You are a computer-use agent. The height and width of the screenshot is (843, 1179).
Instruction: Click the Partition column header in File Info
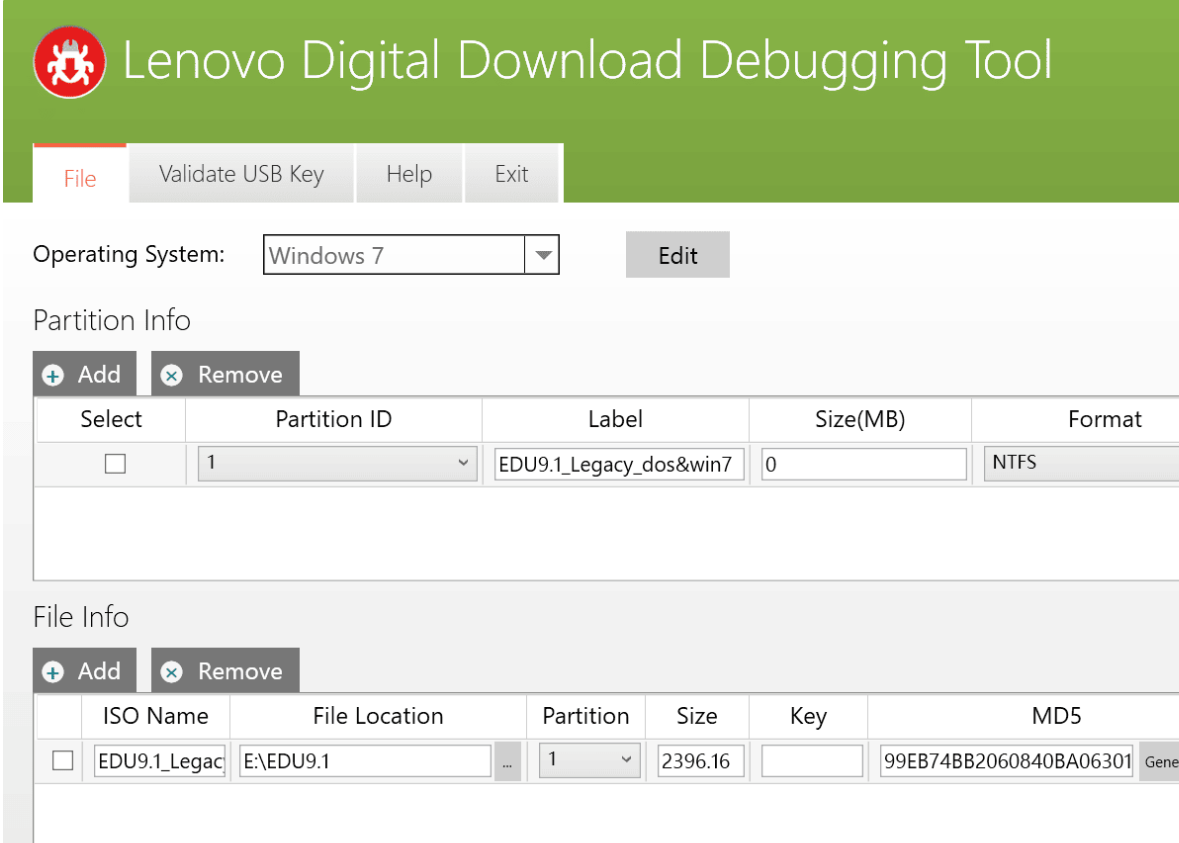click(586, 716)
